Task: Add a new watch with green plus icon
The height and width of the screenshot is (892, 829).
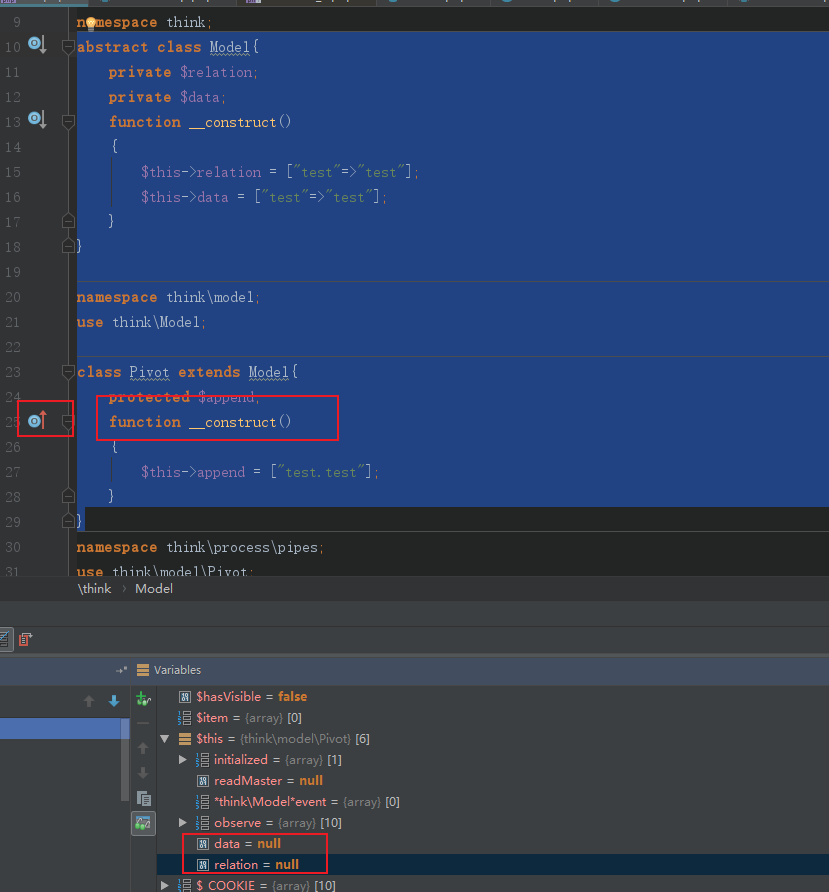Action: click(x=143, y=698)
